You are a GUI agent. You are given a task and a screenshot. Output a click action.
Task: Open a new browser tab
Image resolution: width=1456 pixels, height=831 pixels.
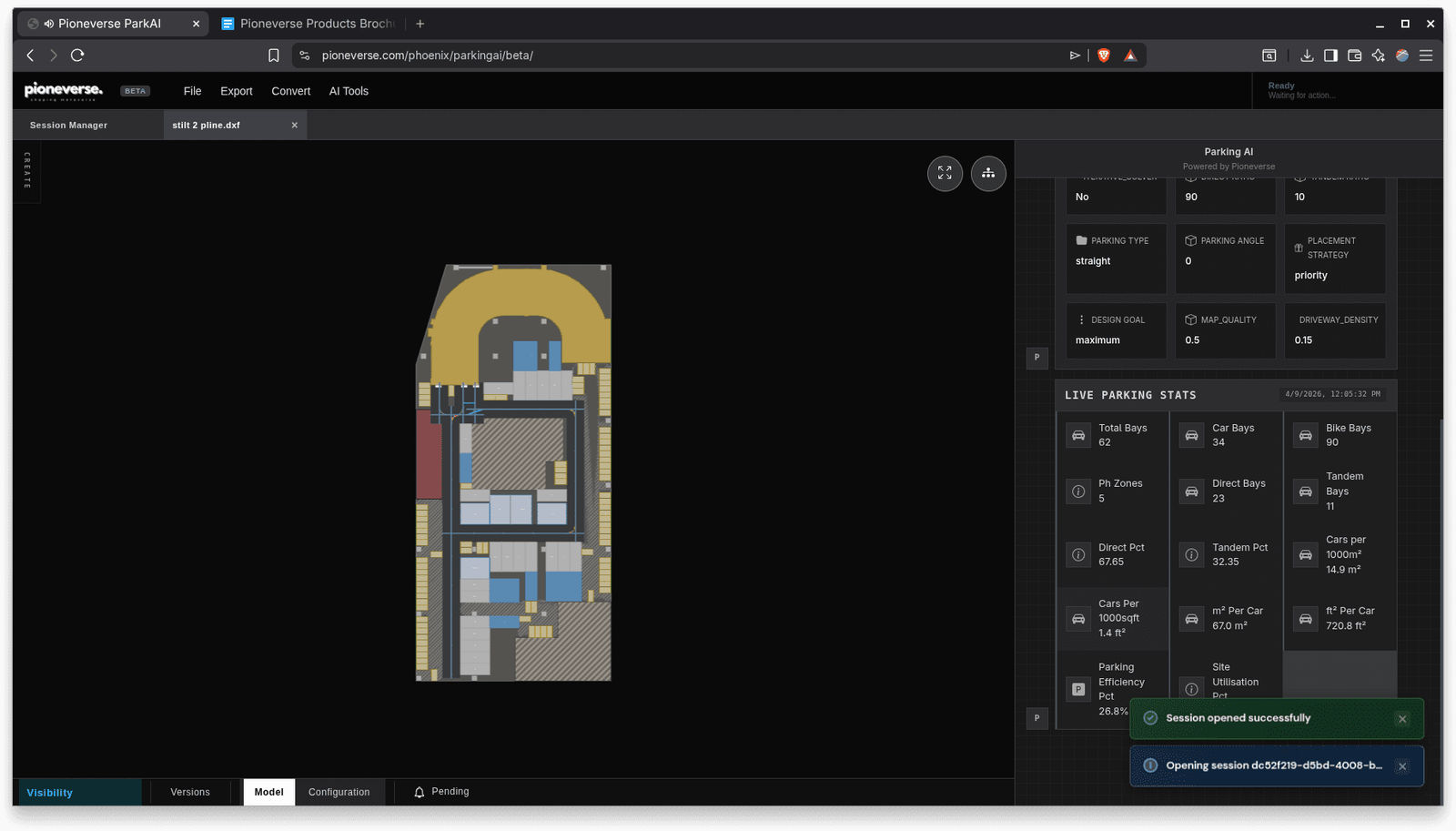pyautogui.click(x=420, y=24)
